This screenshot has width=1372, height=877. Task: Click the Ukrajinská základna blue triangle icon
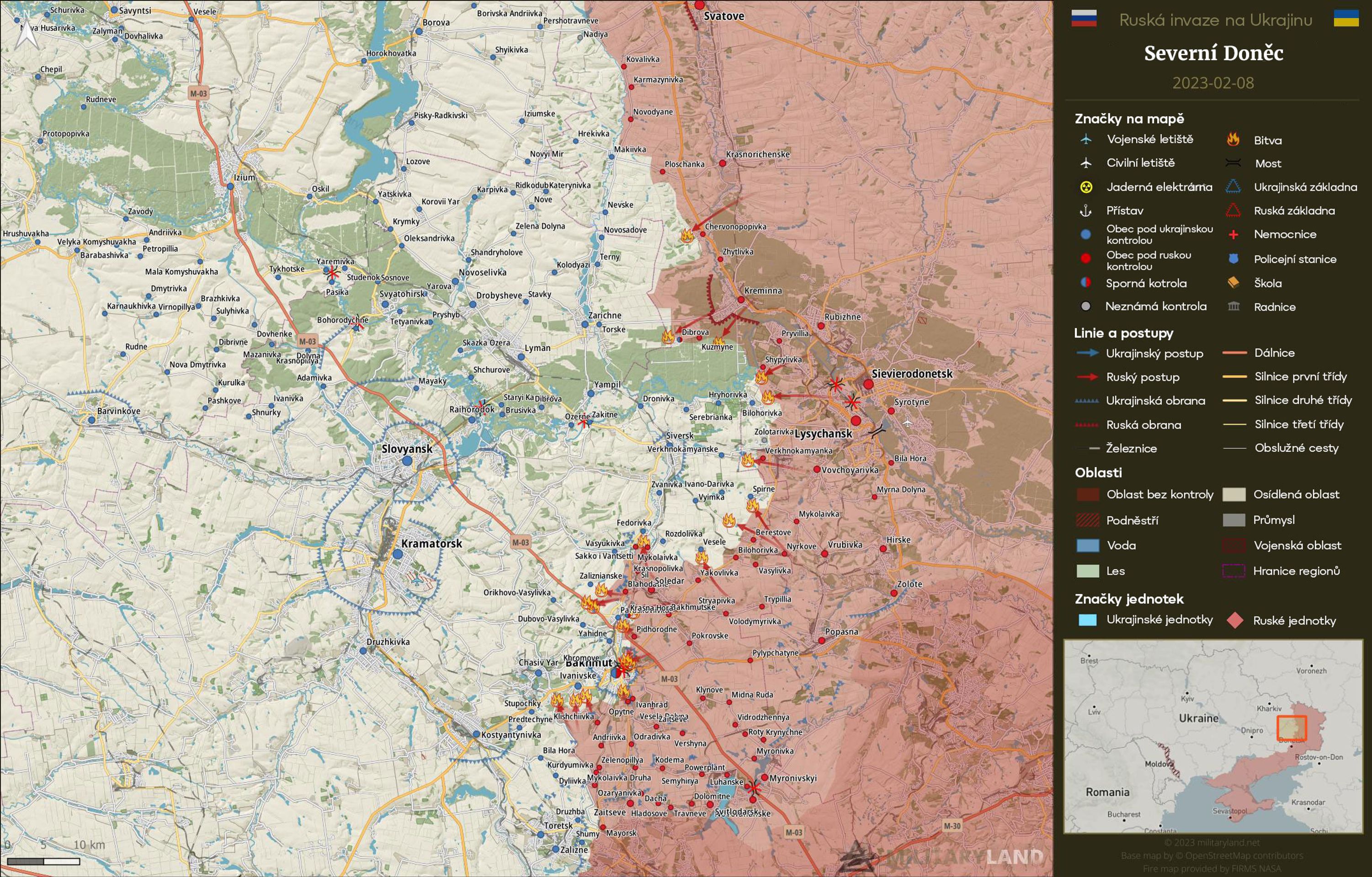[x=1233, y=187]
